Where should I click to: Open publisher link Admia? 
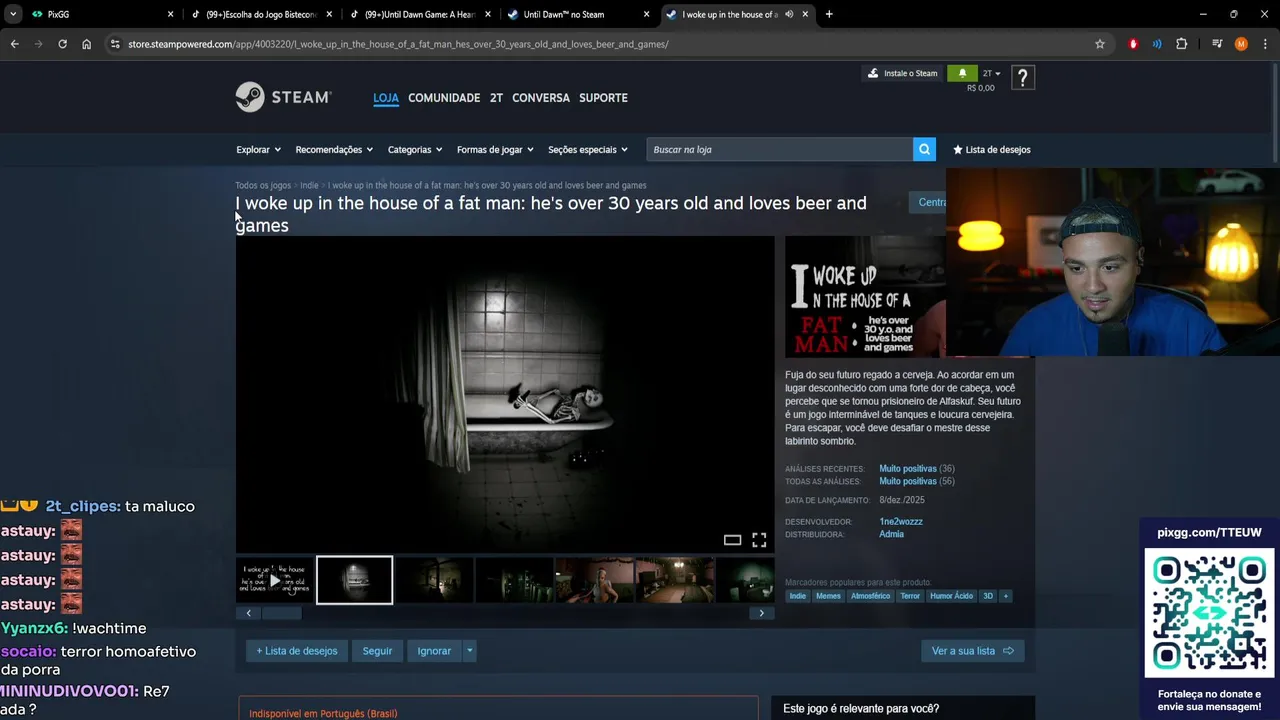coord(891,534)
